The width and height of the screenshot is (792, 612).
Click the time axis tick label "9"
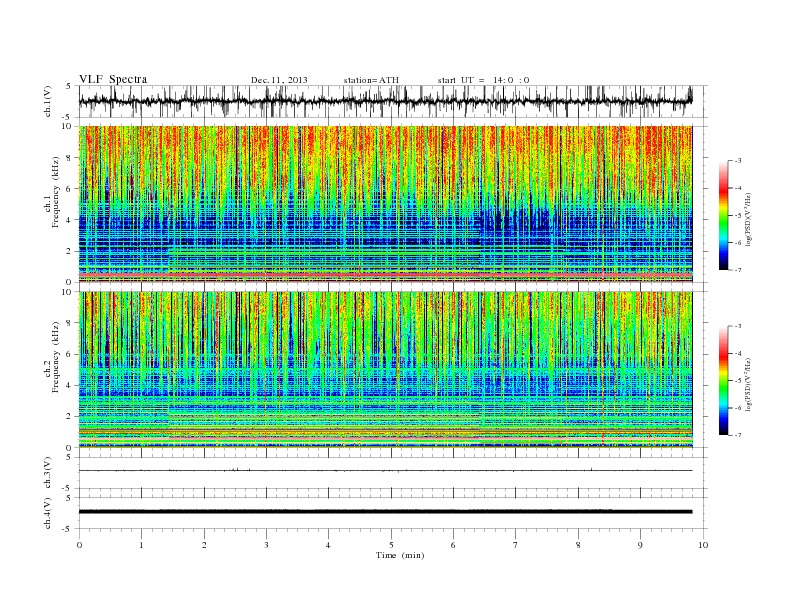point(640,545)
